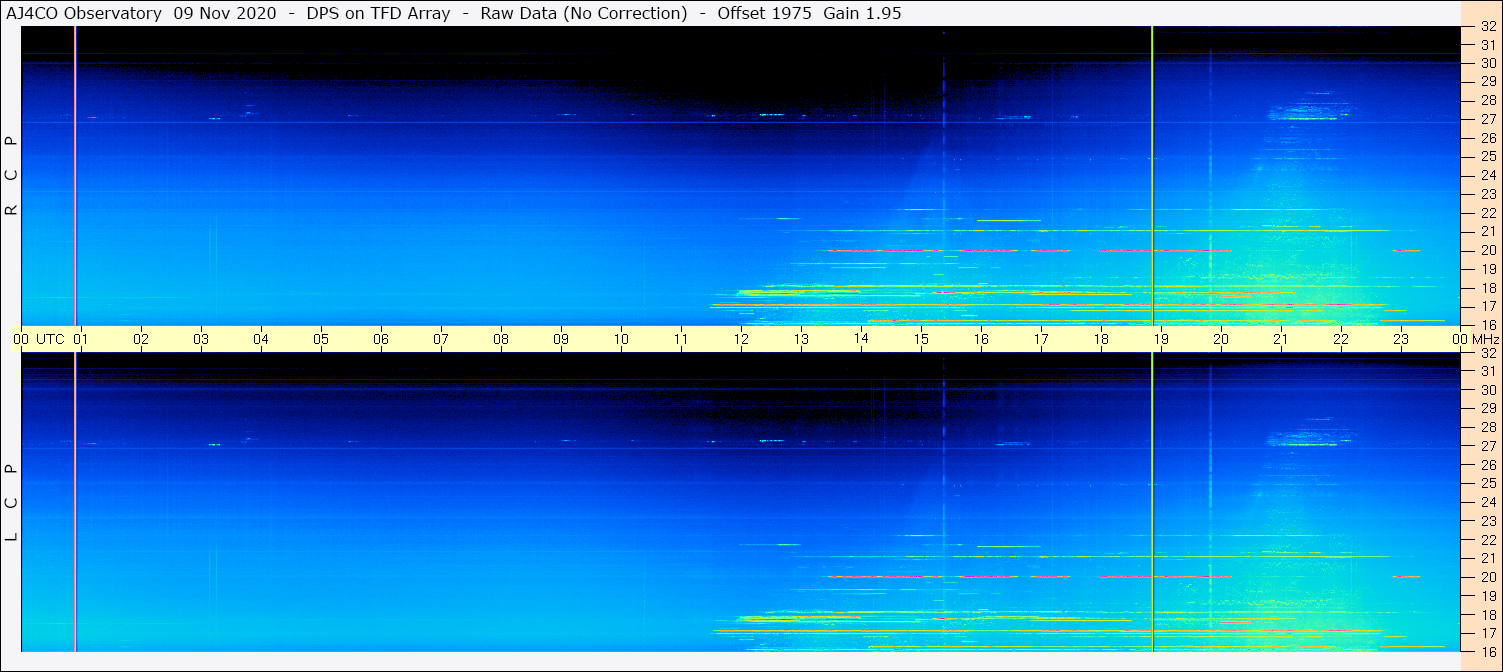This screenshot has height=672, width=1503.
Task: Click the RCP vertical label on the left
Action: pyautogui.click(x=12, y=176)
